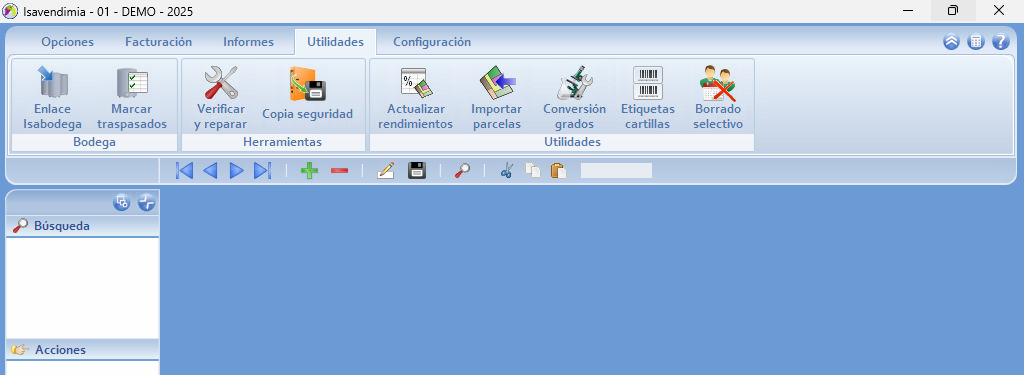Click the copy documents icon
Image resolution: width=1024 pixels, height=375 pixels.
(533, 171)
